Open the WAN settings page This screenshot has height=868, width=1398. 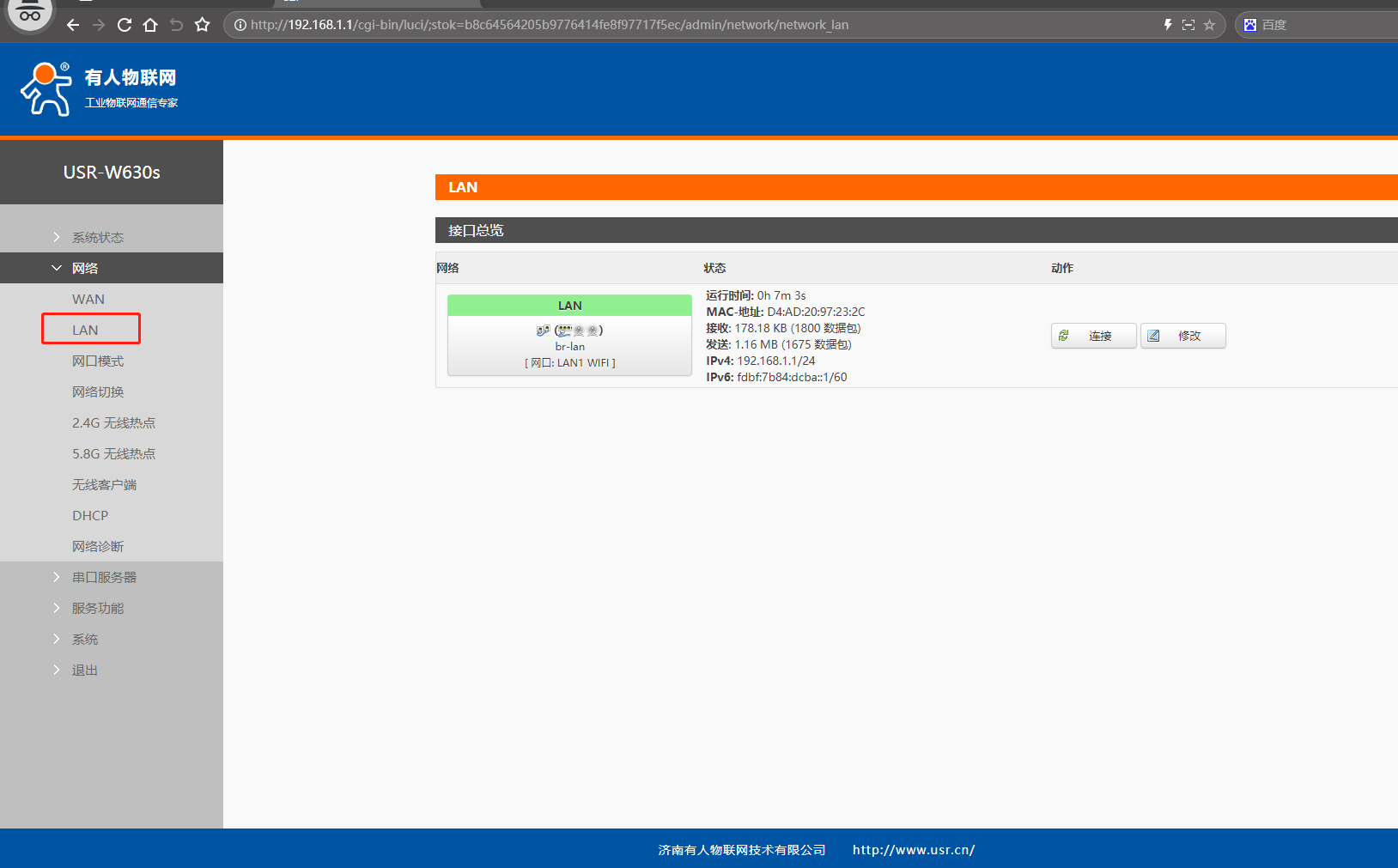[x=88, y=299]
